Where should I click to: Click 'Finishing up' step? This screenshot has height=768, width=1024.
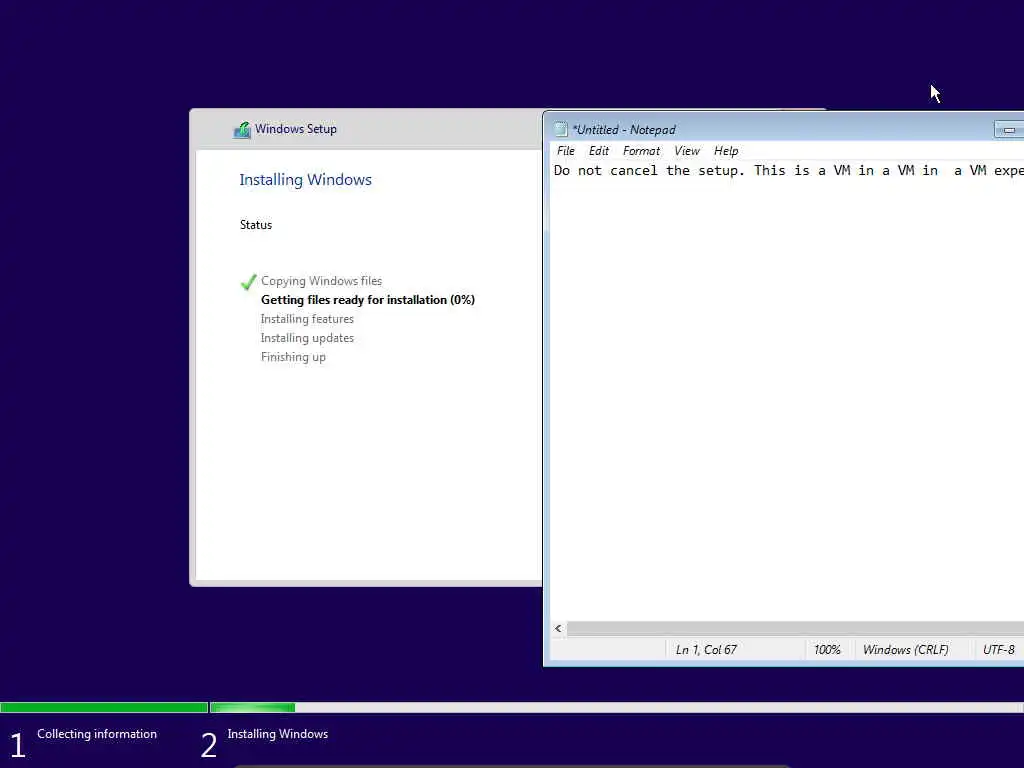tap(293, 357)
